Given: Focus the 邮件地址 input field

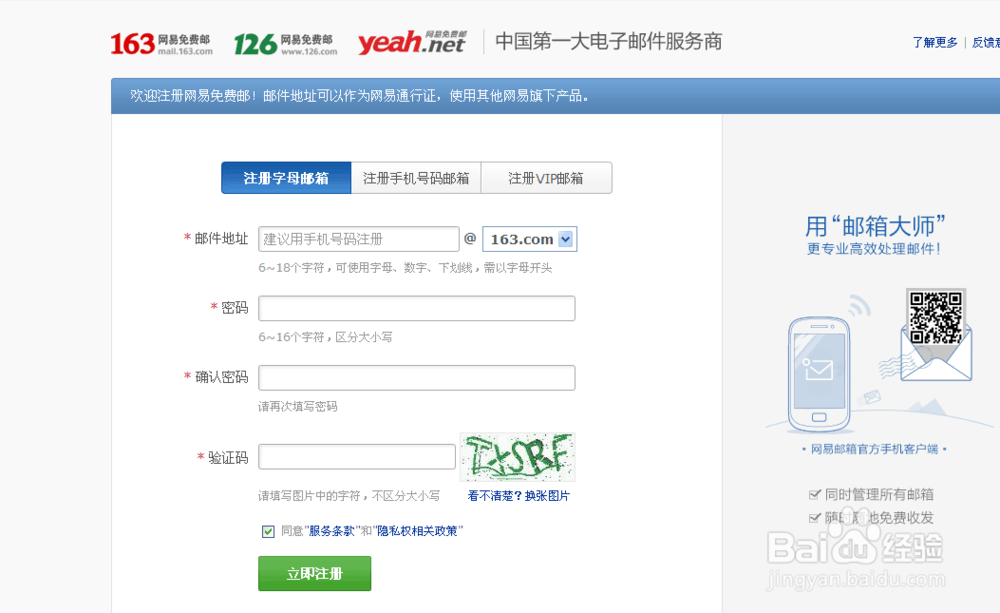Looking at the screenshot, I should point(358,239).
